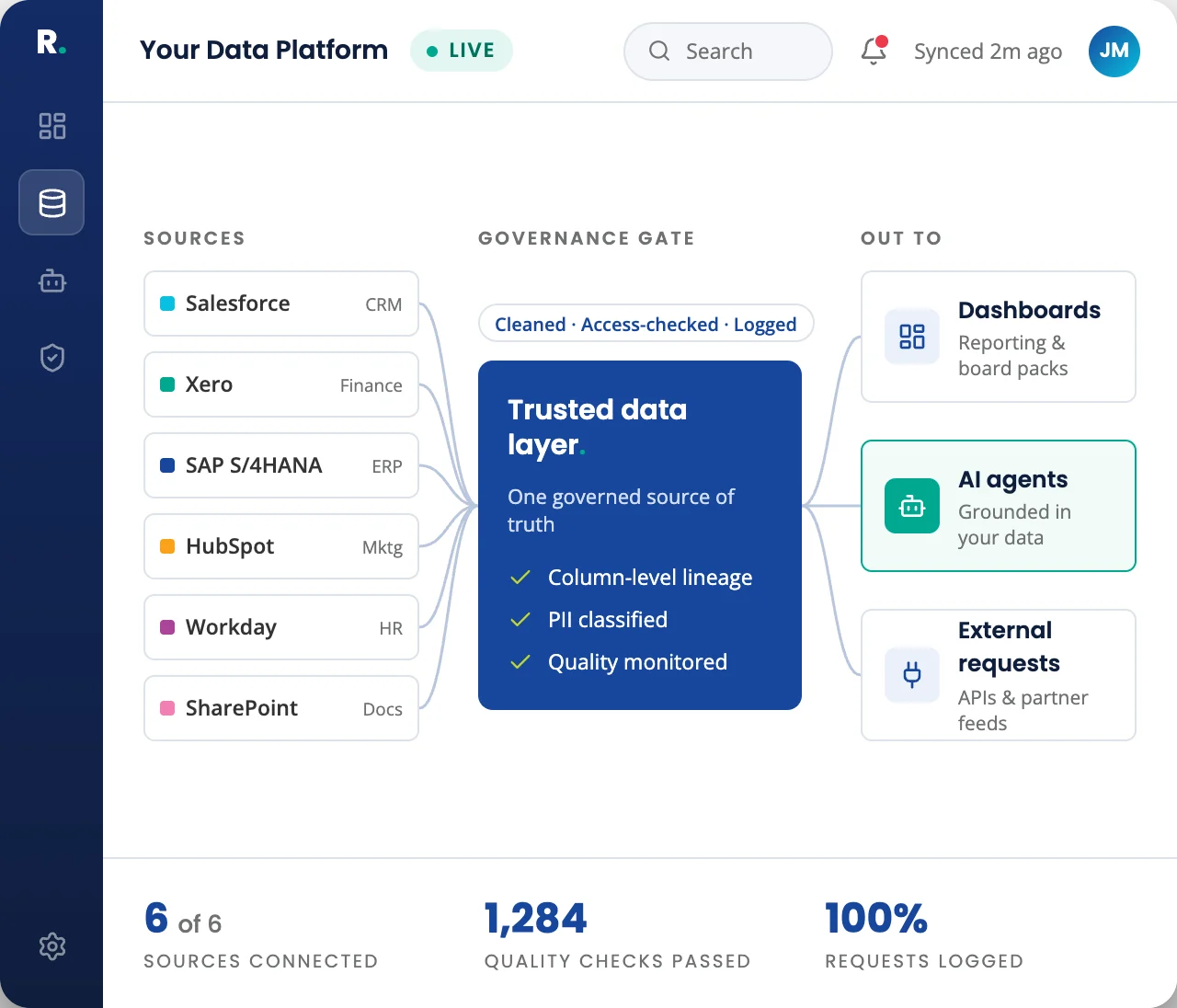Select the Xero source card
The image size is (1177, 1008).
point(281,384)
